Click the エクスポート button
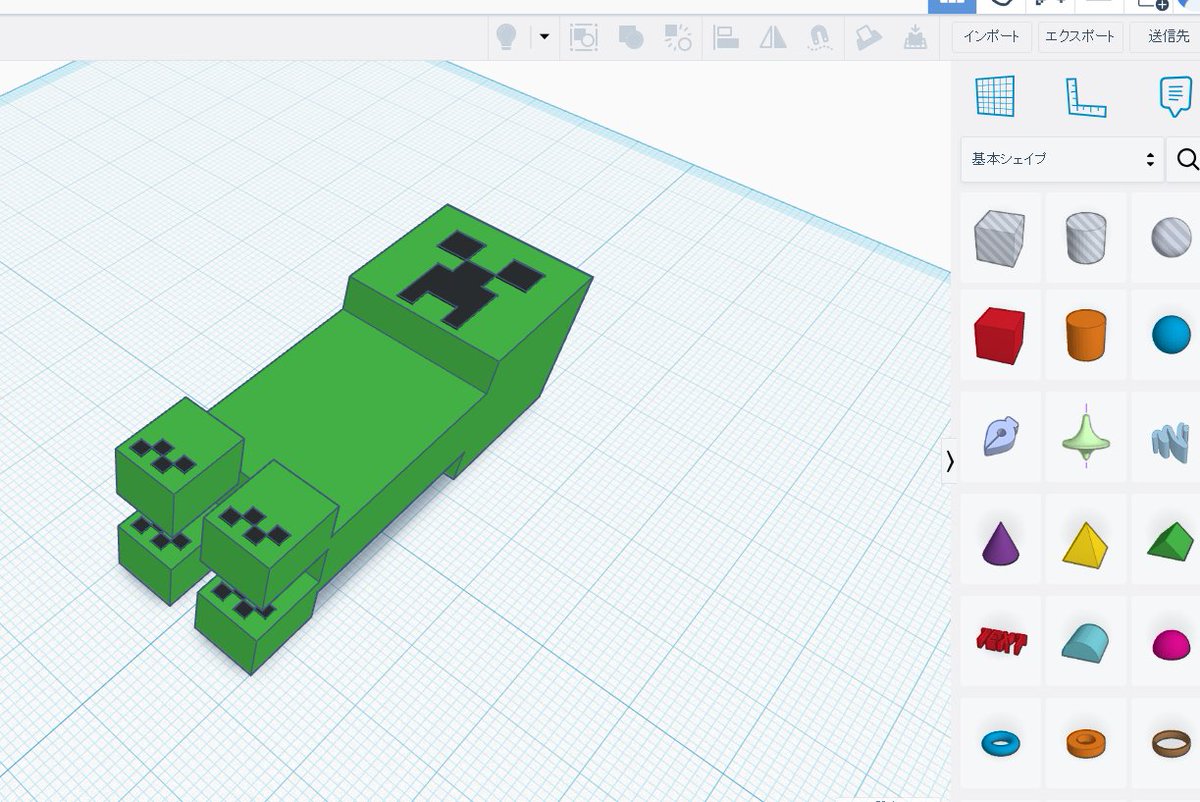This screenshot has width=1200, height=802. click(x=1079, y=37)
